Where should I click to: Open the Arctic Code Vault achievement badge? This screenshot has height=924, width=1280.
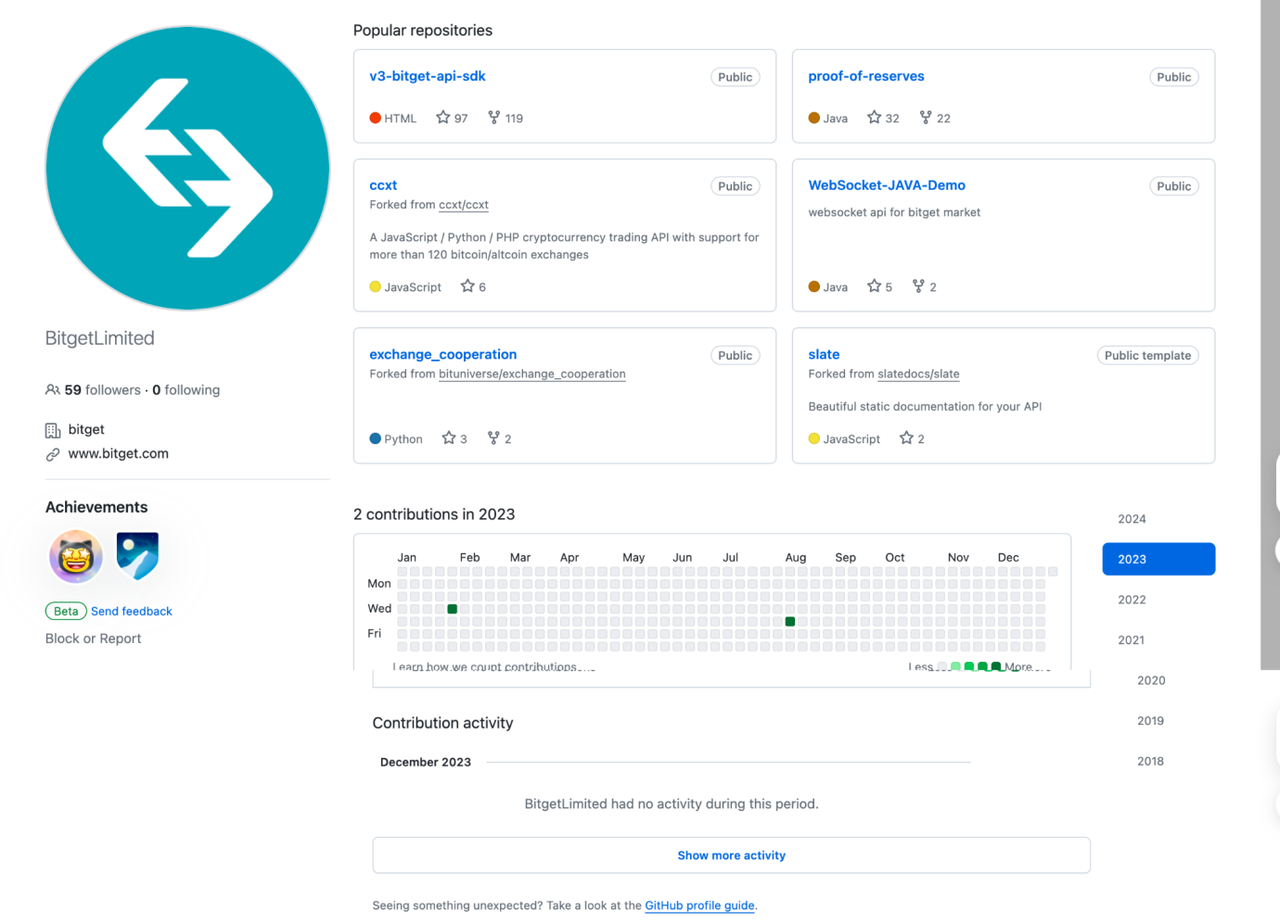(137, 557)
